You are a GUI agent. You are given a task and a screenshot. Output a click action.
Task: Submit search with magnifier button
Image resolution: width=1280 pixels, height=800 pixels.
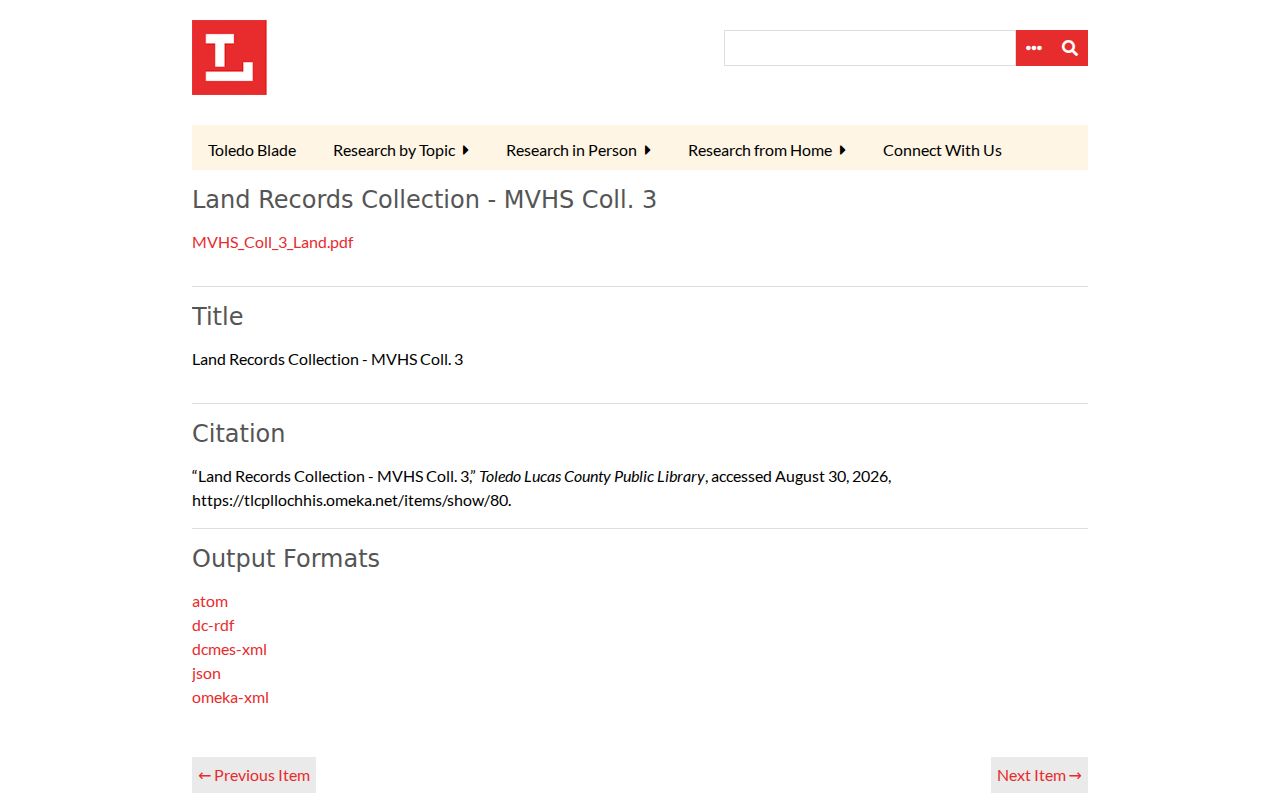(1070, 48)
